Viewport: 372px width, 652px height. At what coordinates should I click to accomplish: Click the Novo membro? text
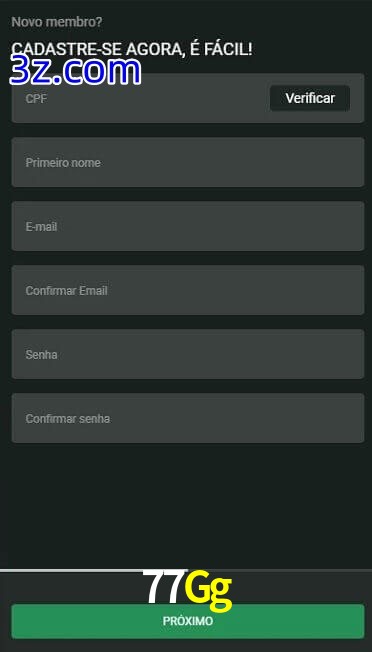coord(57,22)
